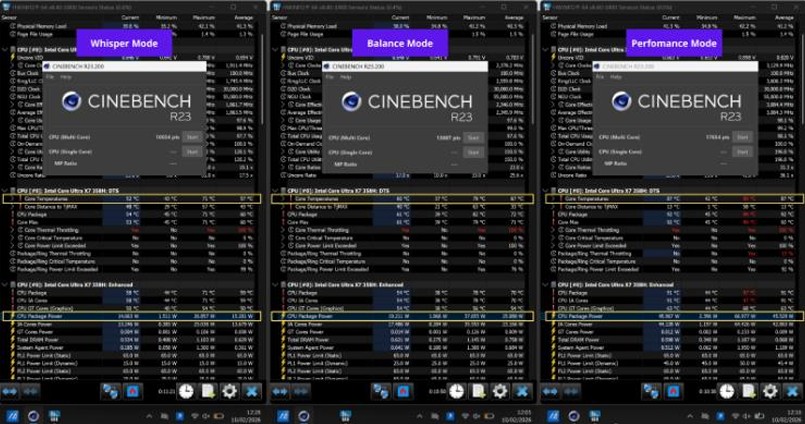805x424 pixels.
Task: Open the Help menu in Whisper Mode Cinebench
Action: coord(66,77)
